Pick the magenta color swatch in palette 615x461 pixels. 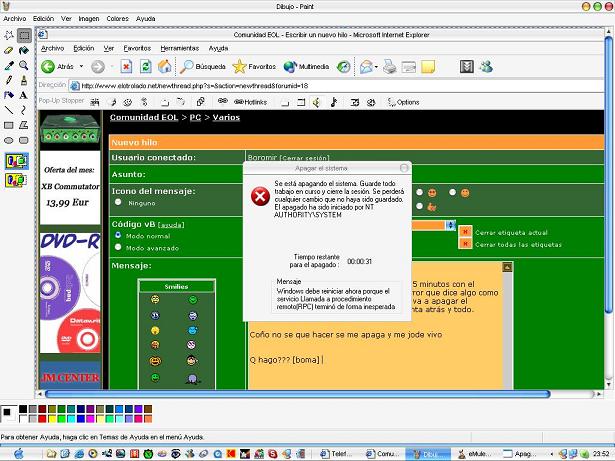tap(90, 419)
